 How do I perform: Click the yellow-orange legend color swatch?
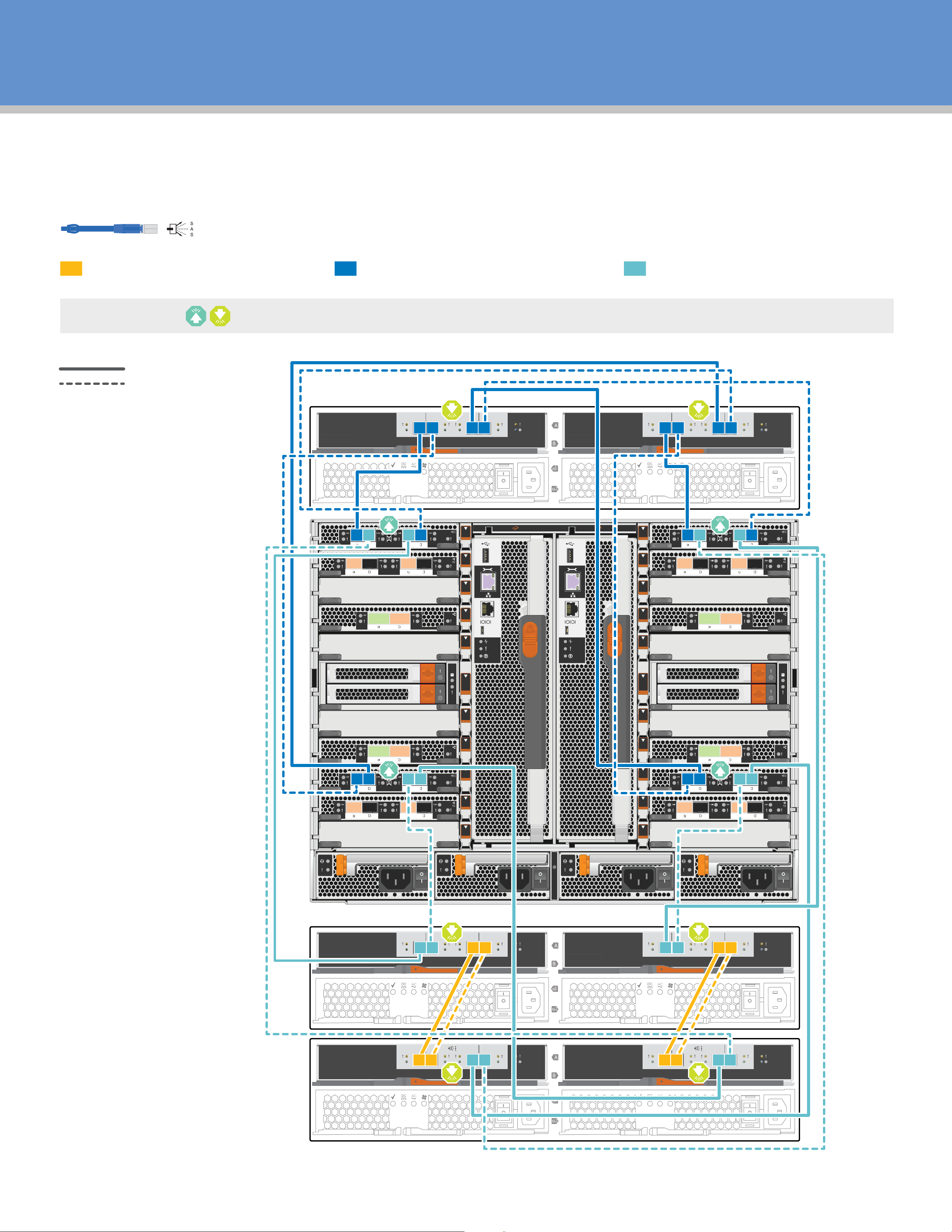tap(71, 269)
